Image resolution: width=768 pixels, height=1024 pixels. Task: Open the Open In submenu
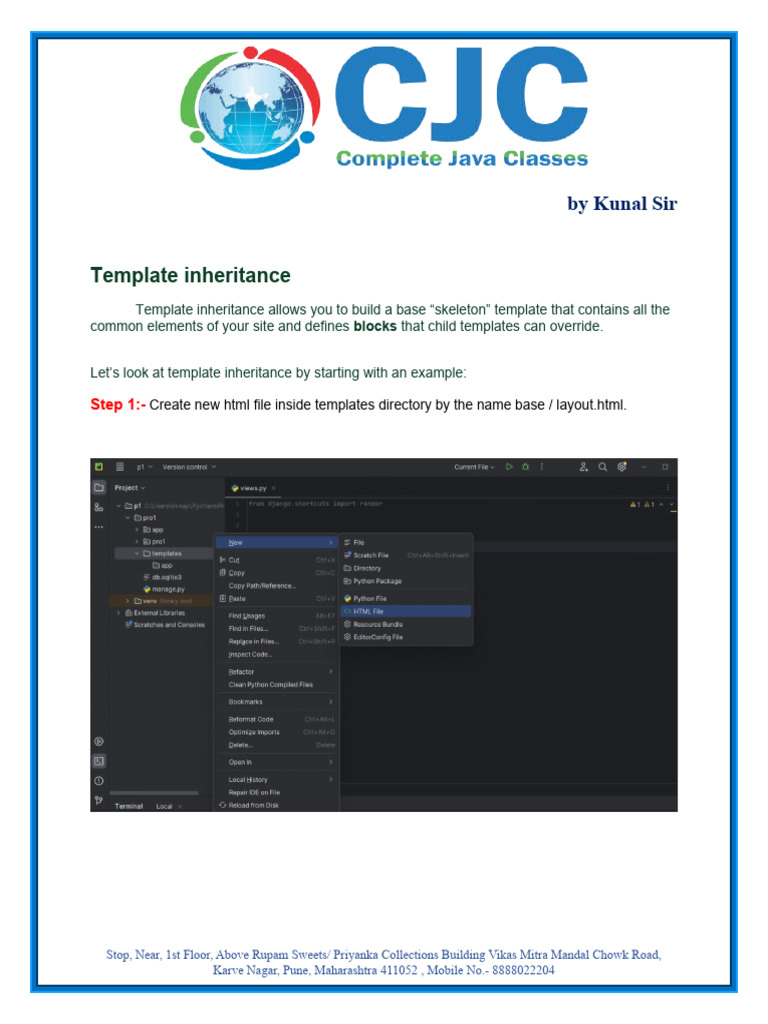[x=277, y=763]
